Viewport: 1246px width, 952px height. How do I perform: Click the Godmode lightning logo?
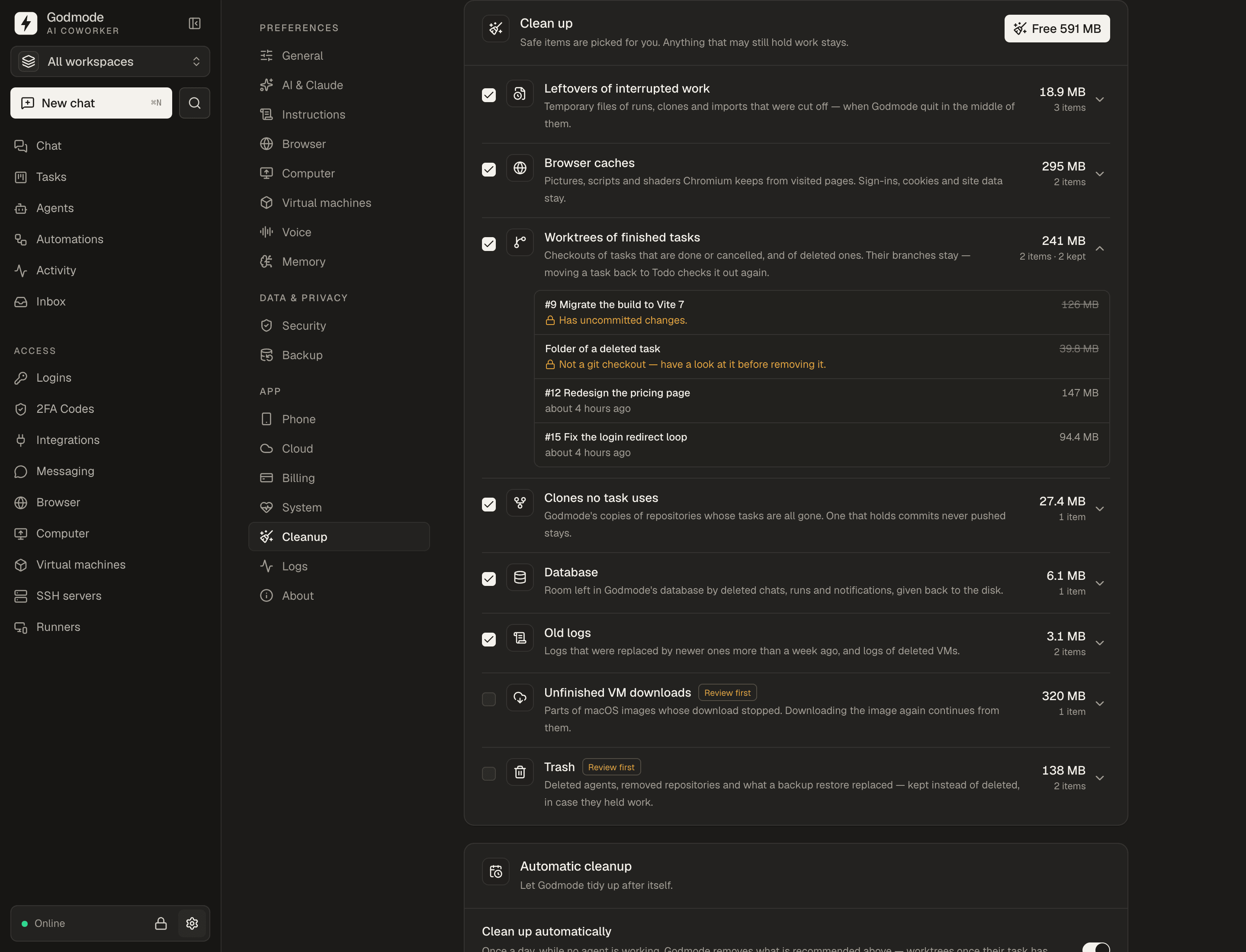click(x=26, y=23)
